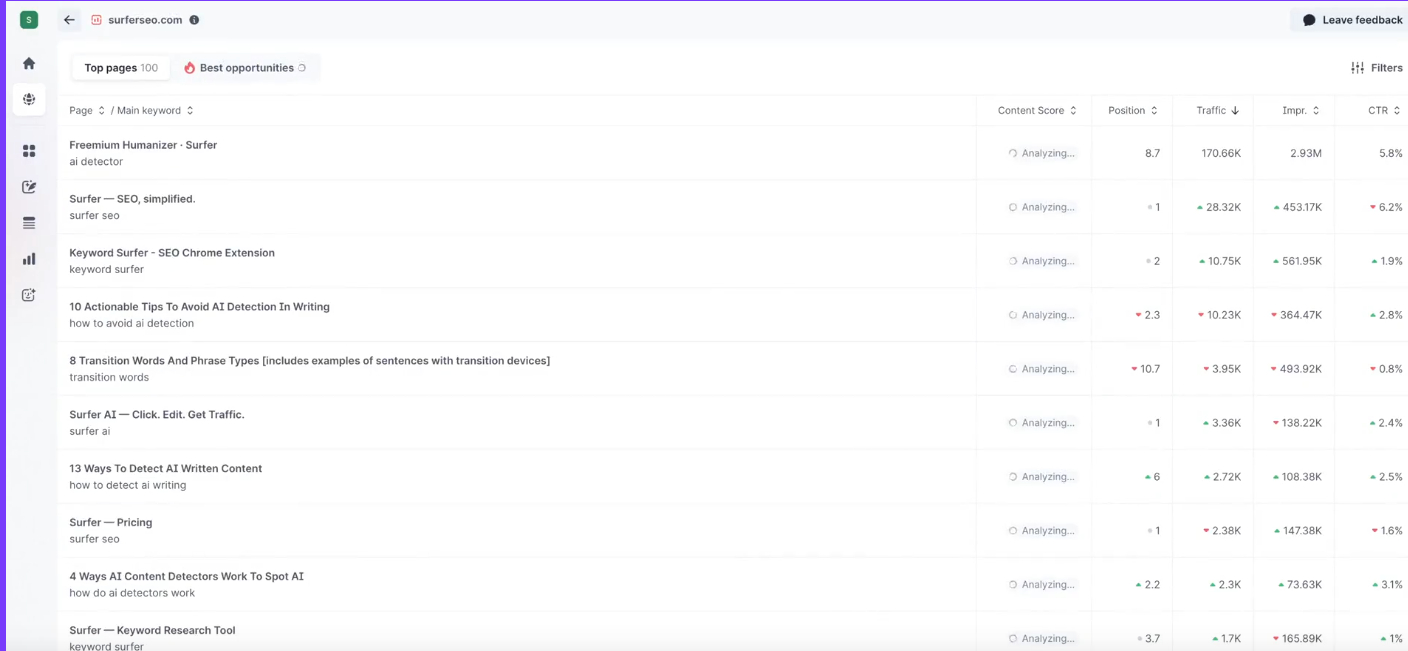Viewport: 1408px width, 651px height.
Task: Open 4 Ways AI Content Detectors Work page
Action: [x=186, y=577]
